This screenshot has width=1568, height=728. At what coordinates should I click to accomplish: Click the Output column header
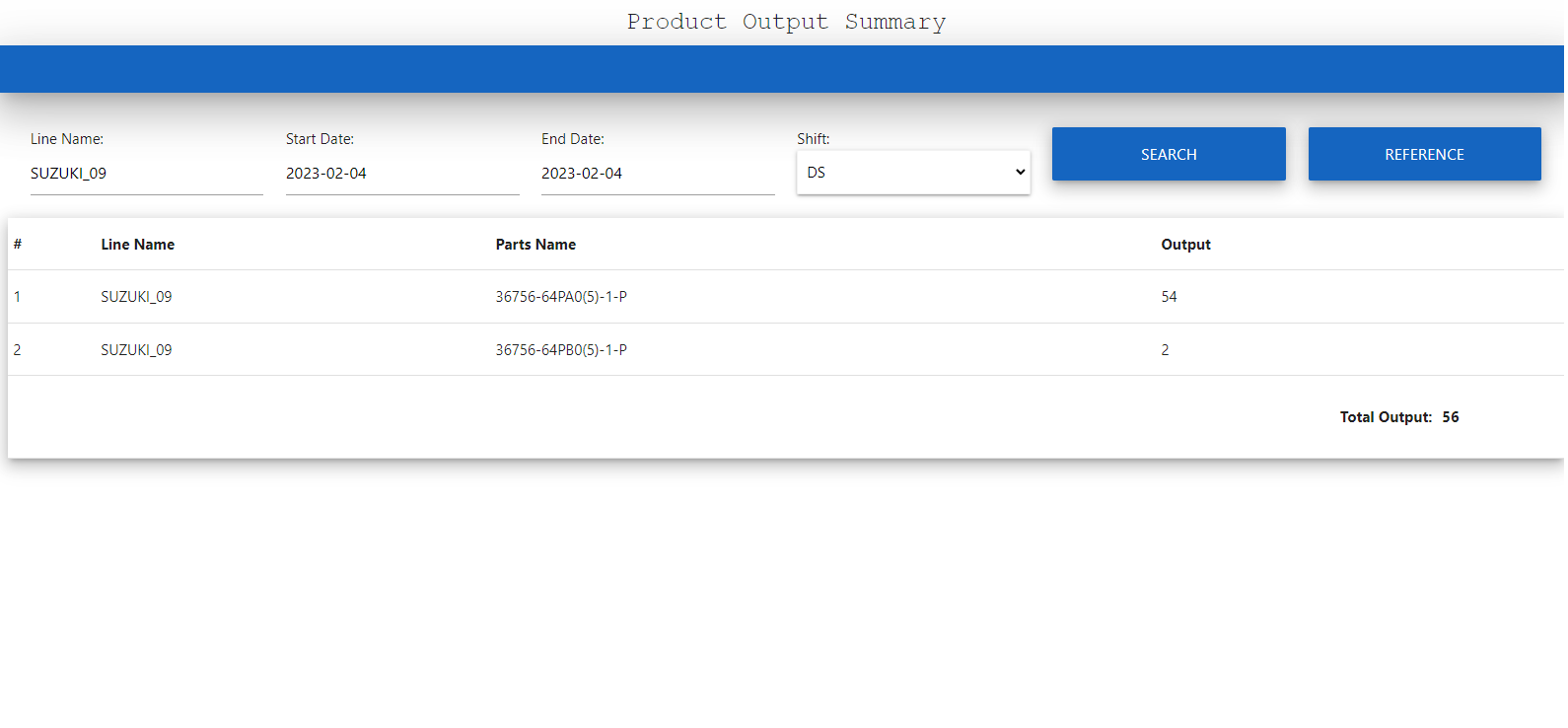(x=1185, y=245)
